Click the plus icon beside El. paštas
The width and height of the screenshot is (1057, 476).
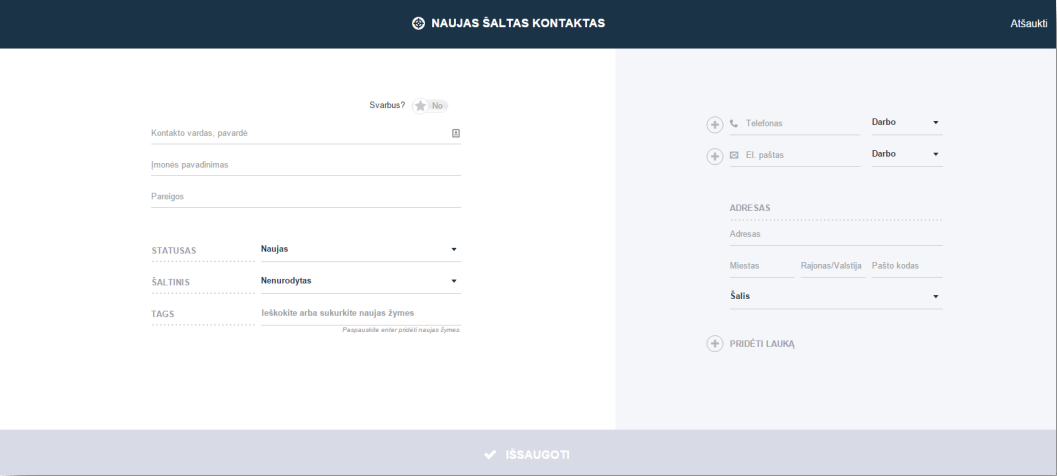click(715, 156)
